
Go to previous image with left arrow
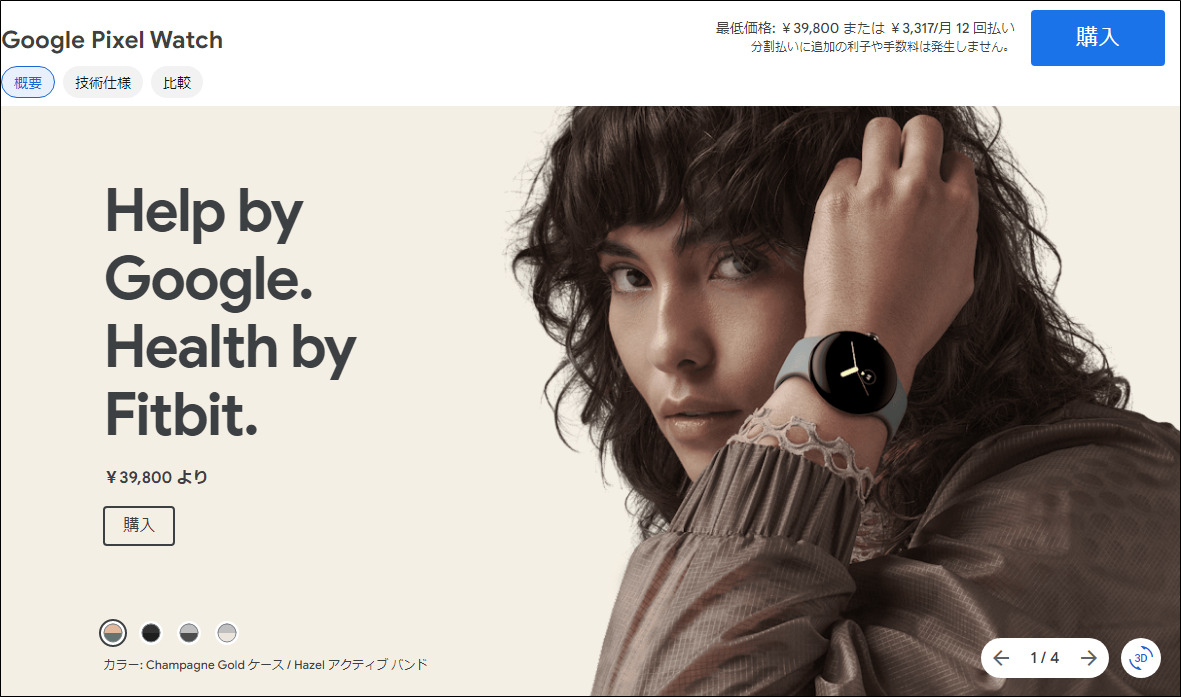[1001, 658]
